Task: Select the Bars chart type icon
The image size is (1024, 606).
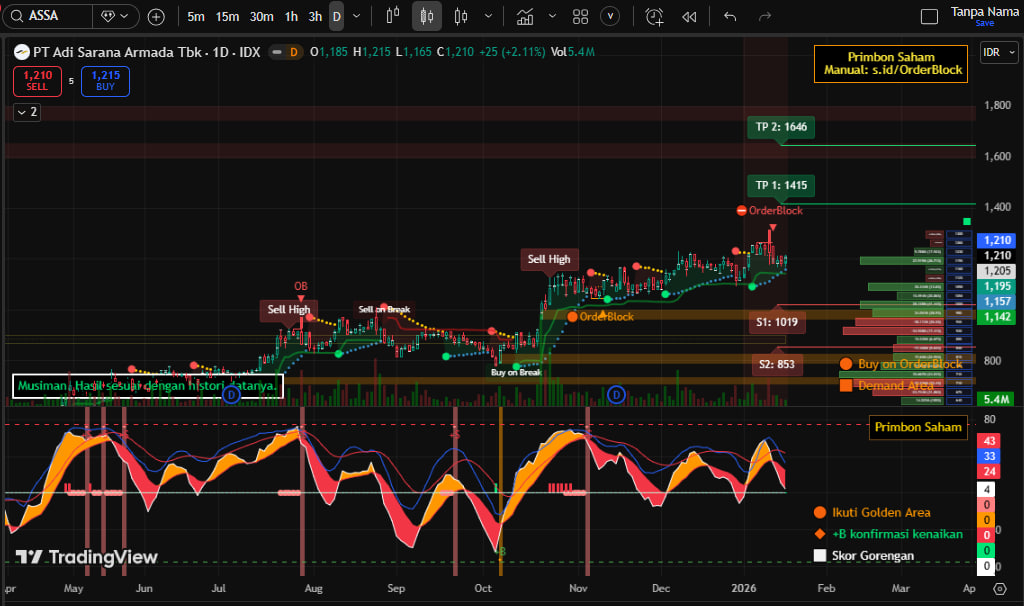Action: point(393,16)
